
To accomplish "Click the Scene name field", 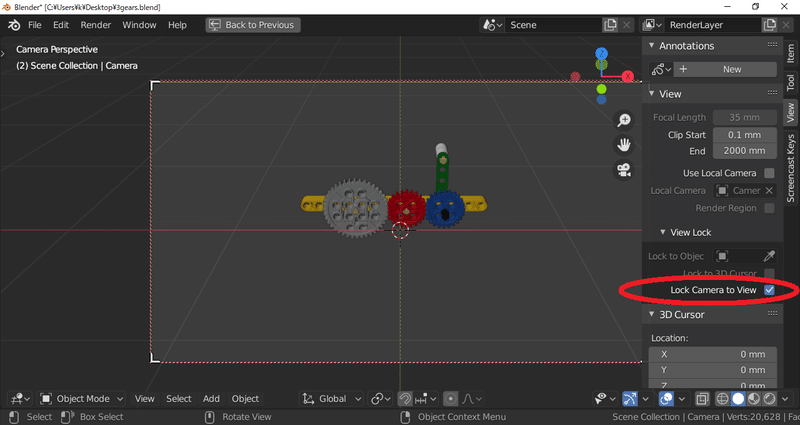I will coord(554,25).
